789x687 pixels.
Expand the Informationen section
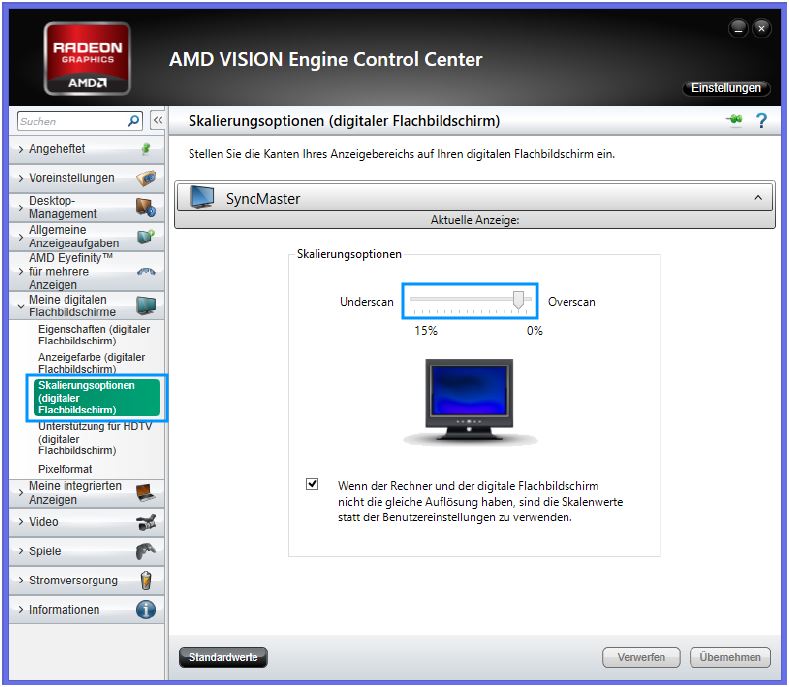pos(21,609)
